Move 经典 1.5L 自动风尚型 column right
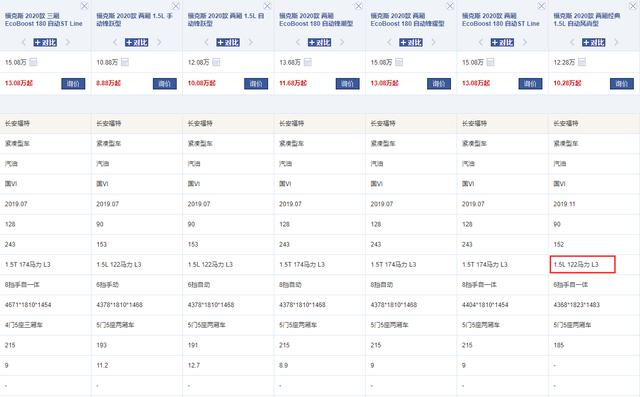This screenshot has height=397, width=640. point(616,42)
